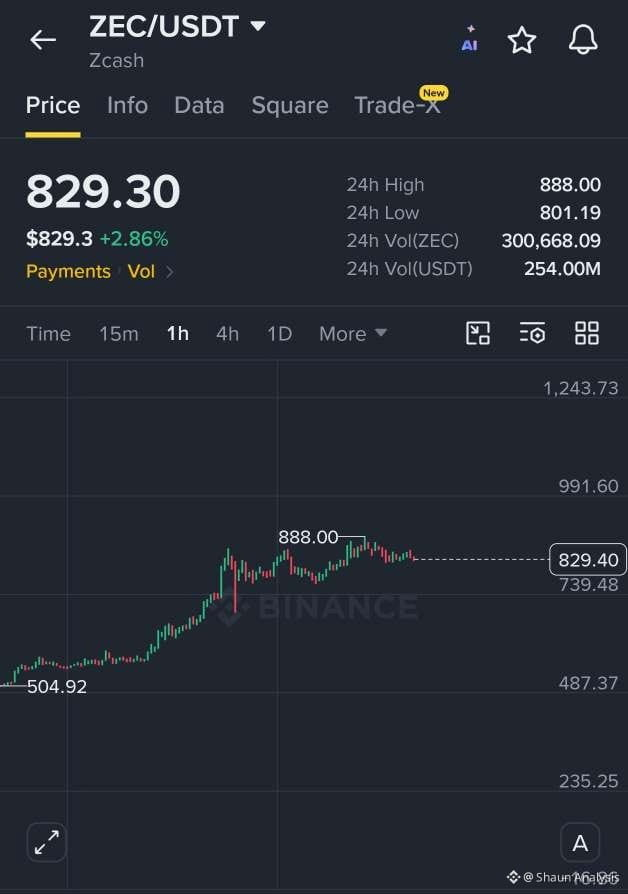The height and width of the screenshot is (894, 628).
Task: Click the 1,243.73 axis label
Action: pyautogui.click(x=581, y=388)
